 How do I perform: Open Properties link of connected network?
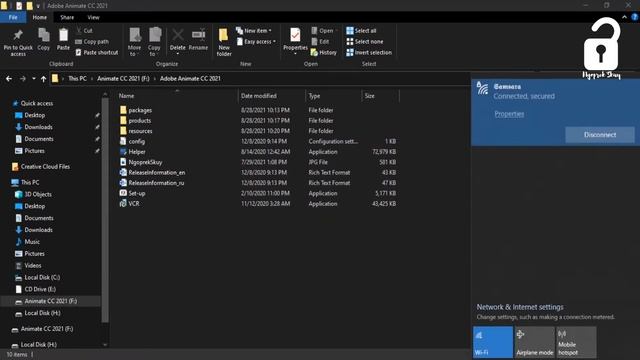pos(509,114)
